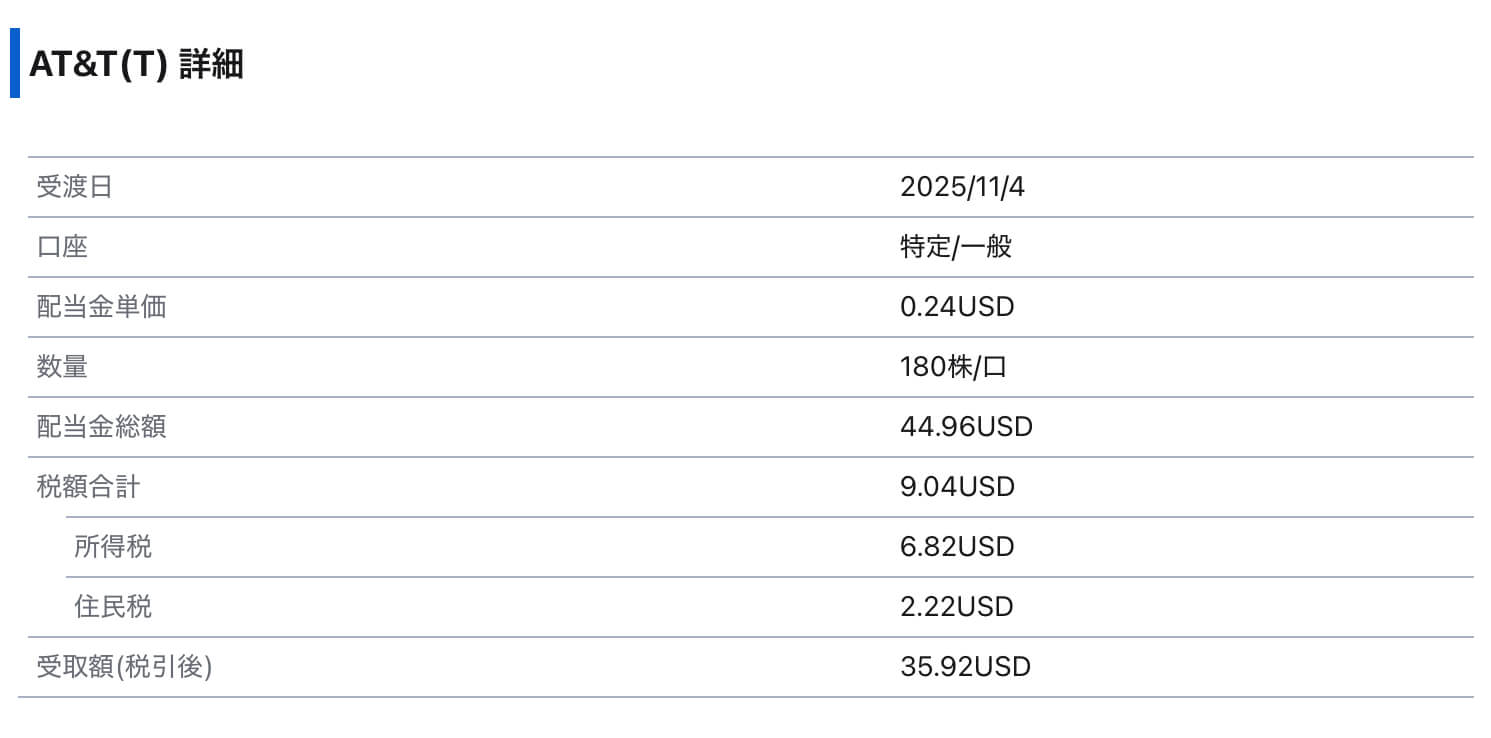Click the 口座 row label
Viewport: 1491px width, 738px height.
click(x=62, y=247)
